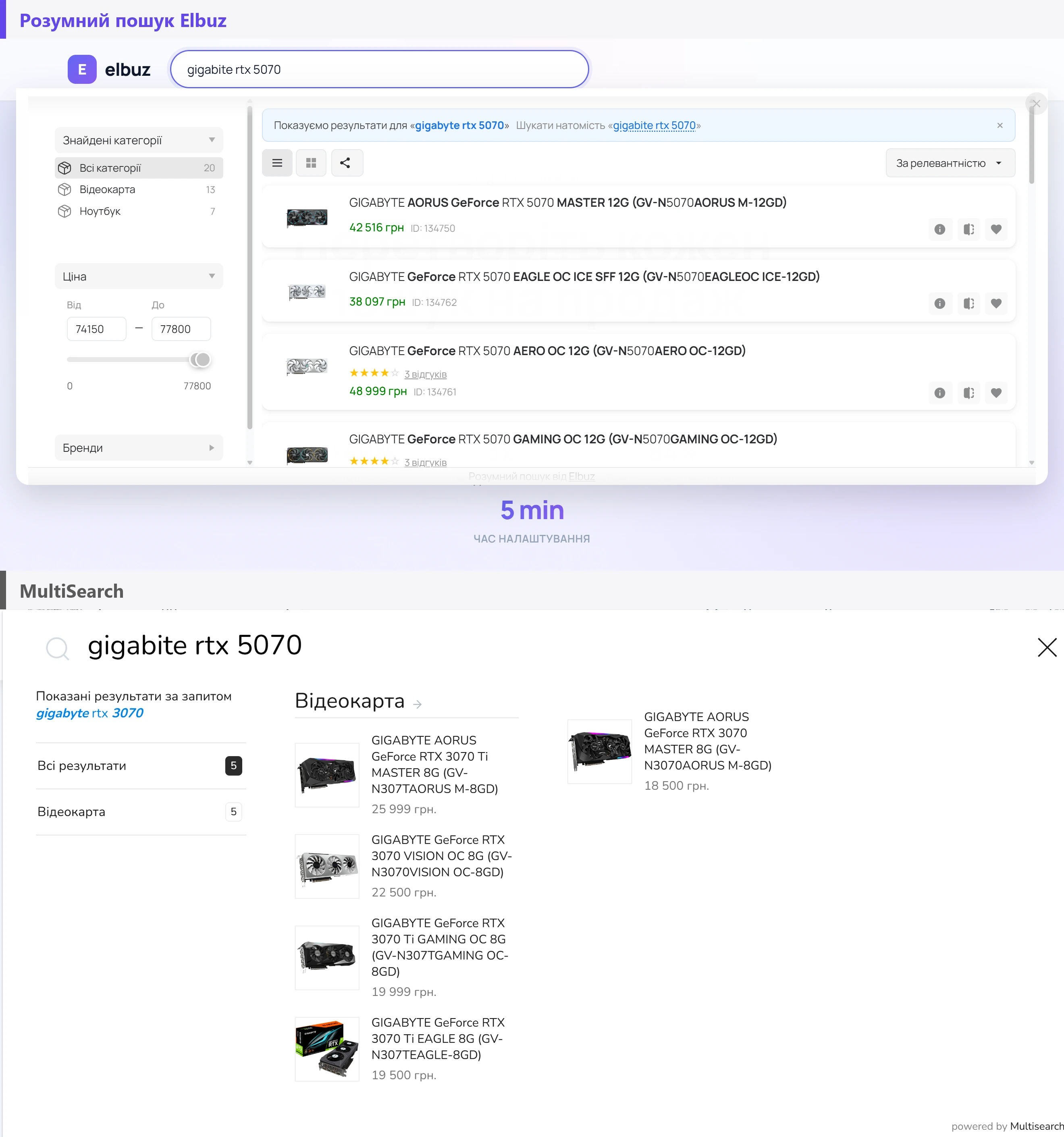Close the Elbuz search results popup
1064x1137 pixels.
[x=1036, y=104]
